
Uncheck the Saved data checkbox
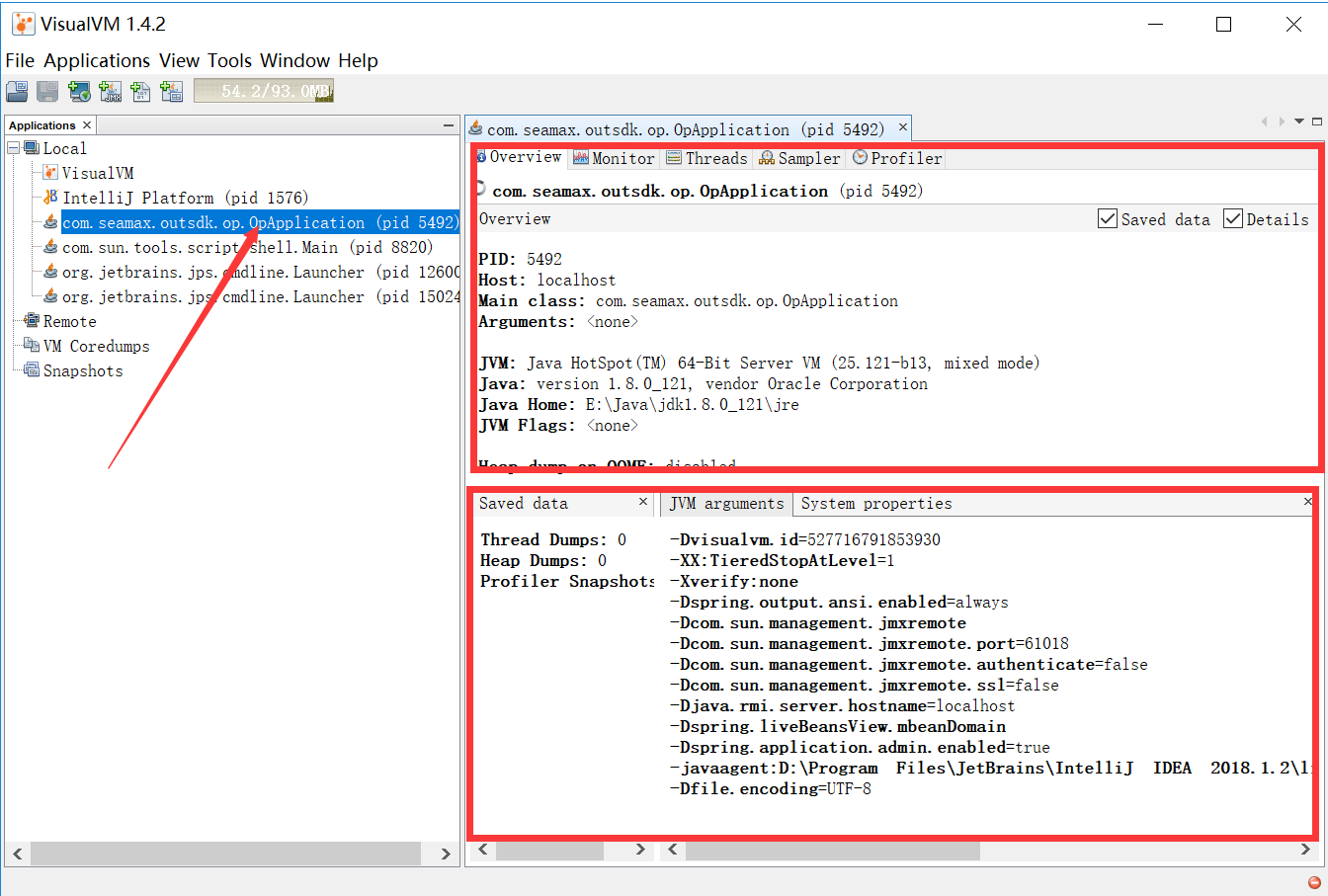[1108, 218]
